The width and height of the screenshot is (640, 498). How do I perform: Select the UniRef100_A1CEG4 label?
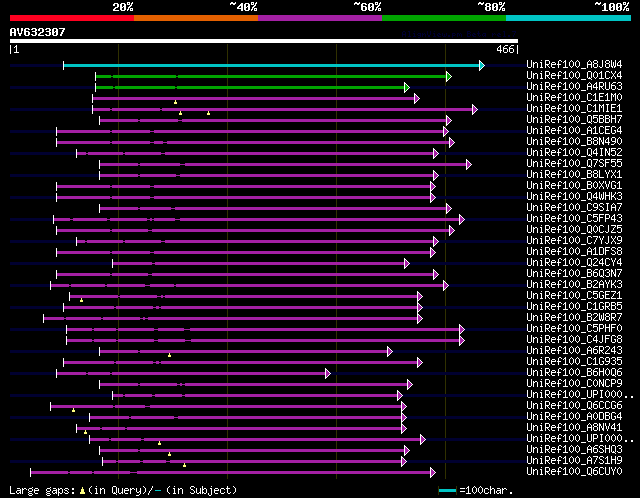[574, 131]
